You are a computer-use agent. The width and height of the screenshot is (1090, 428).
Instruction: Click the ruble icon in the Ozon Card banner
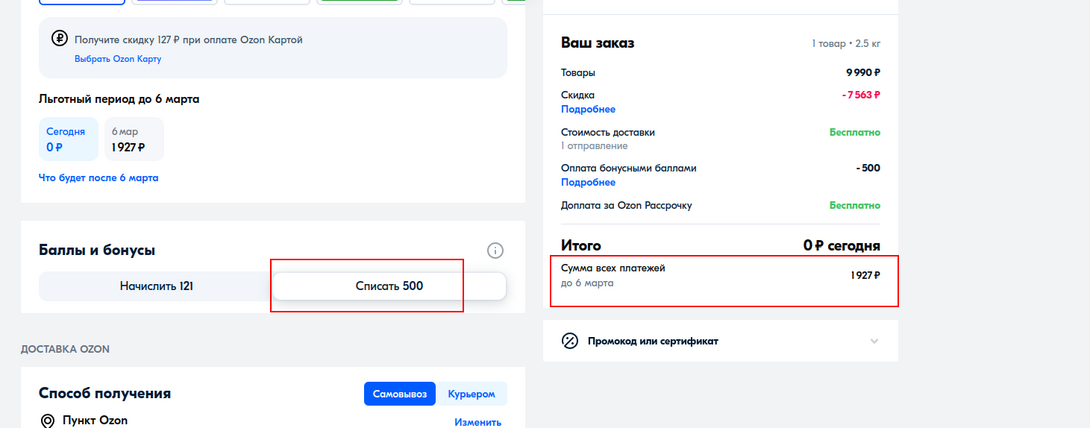pos(59,39)
